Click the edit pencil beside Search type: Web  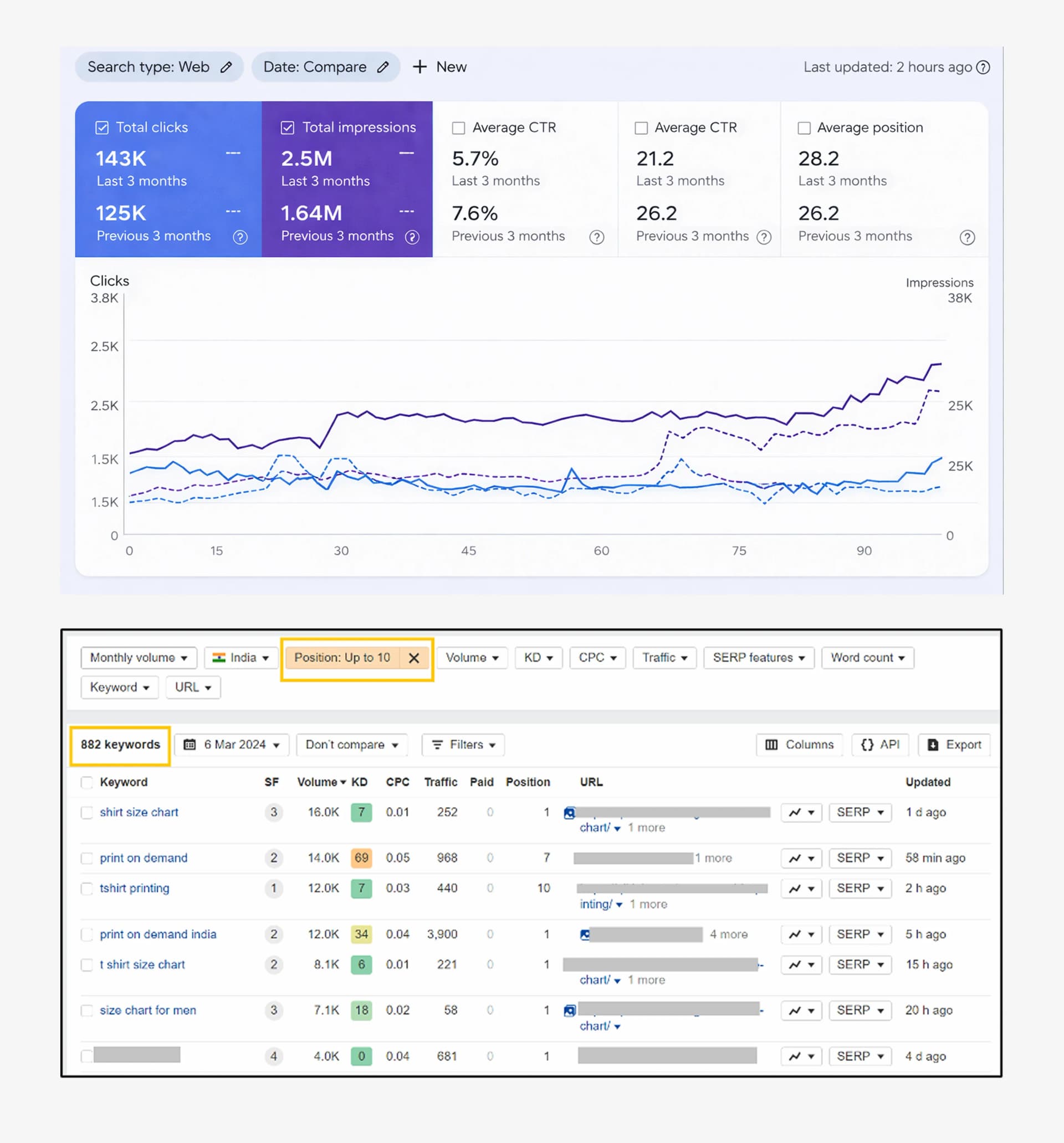[x=227, y=67]
